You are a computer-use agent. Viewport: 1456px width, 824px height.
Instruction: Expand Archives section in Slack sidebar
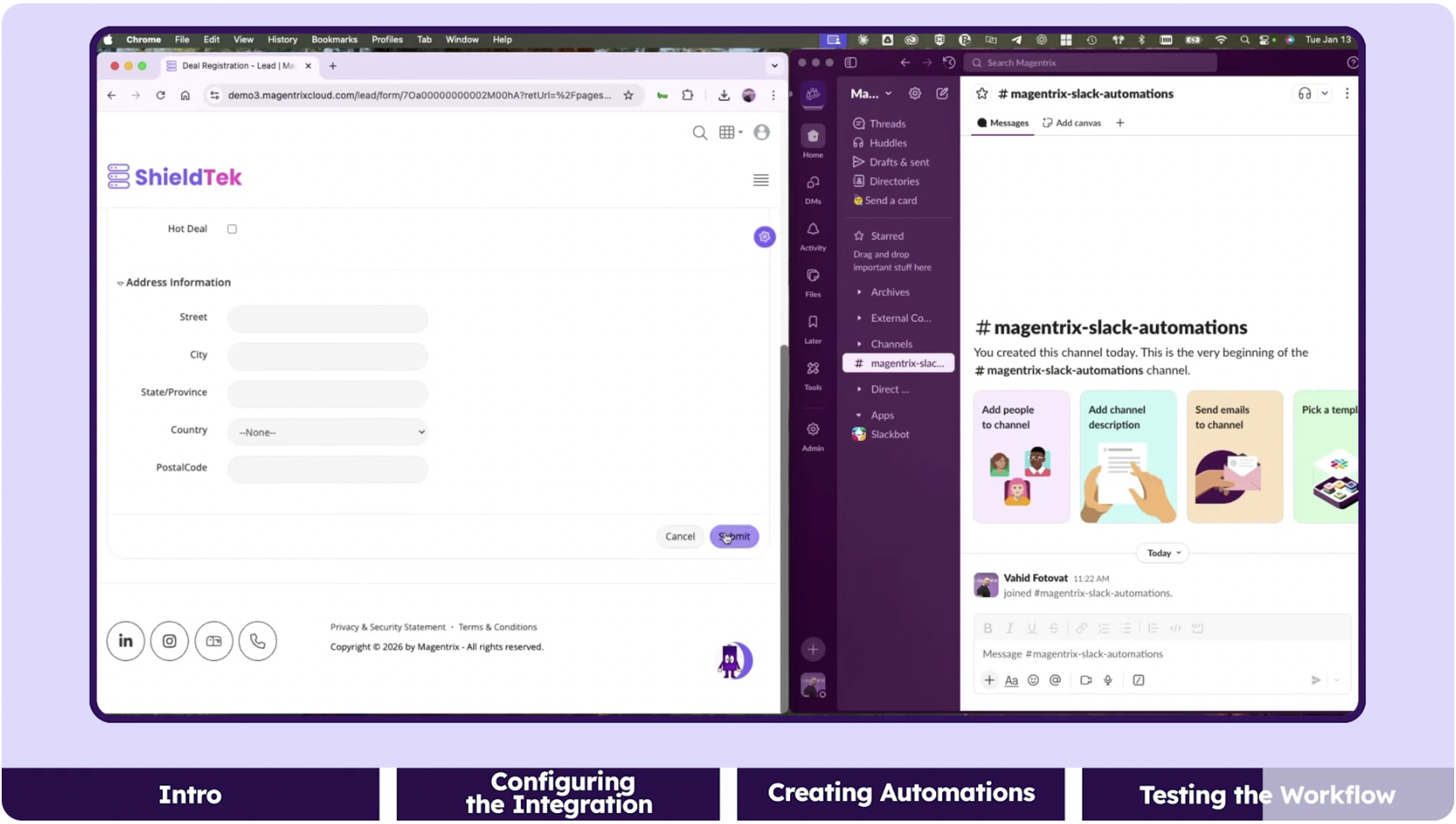pos(859,292)
